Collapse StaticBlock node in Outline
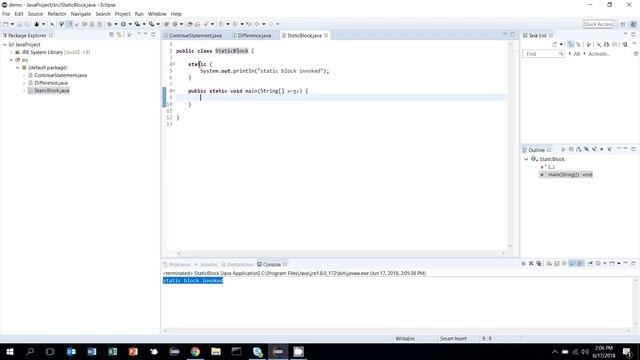The height and width of the screenshot is (360, 640). (x=526, y=159)
